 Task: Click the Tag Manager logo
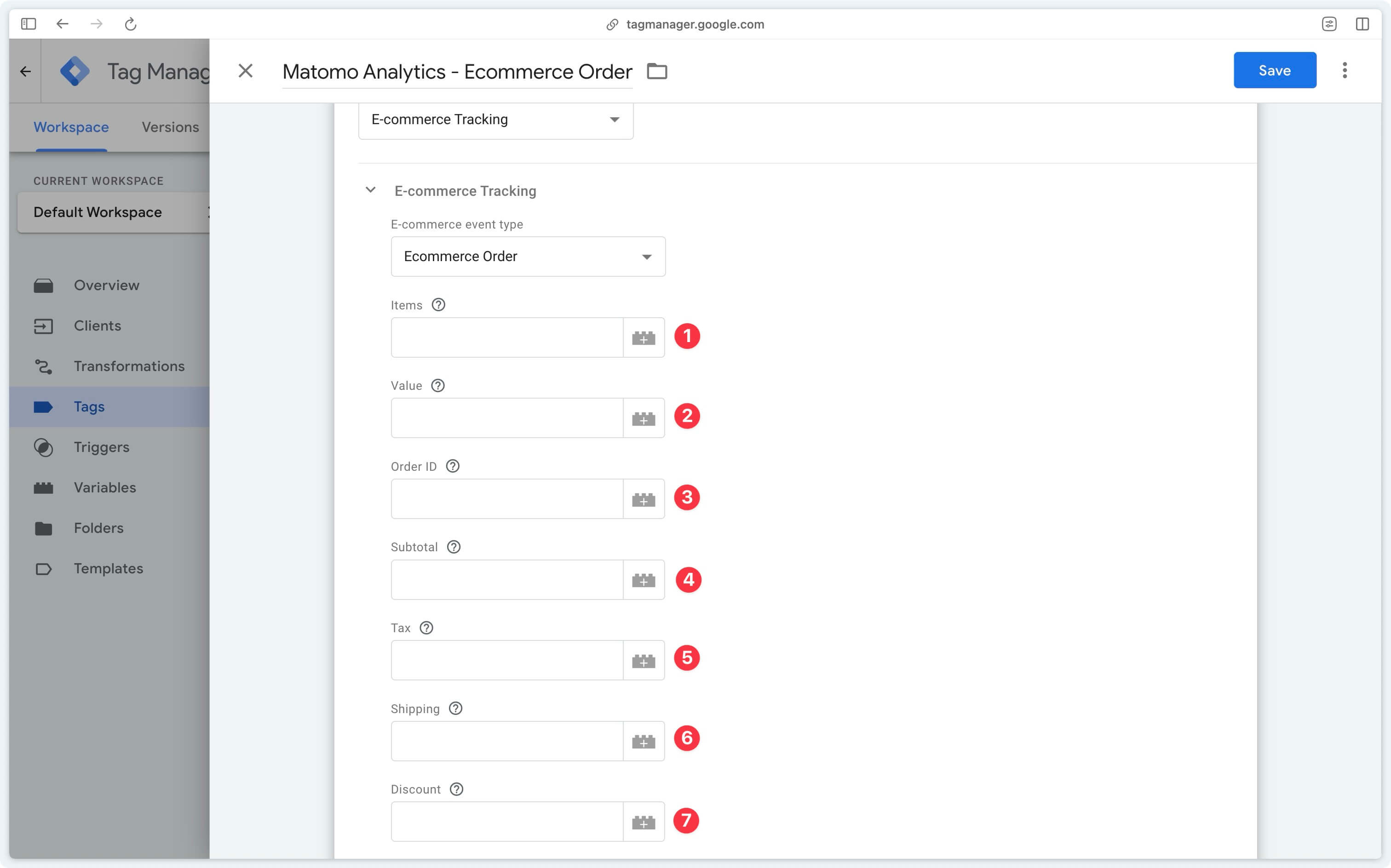click(x=75, y=71)
